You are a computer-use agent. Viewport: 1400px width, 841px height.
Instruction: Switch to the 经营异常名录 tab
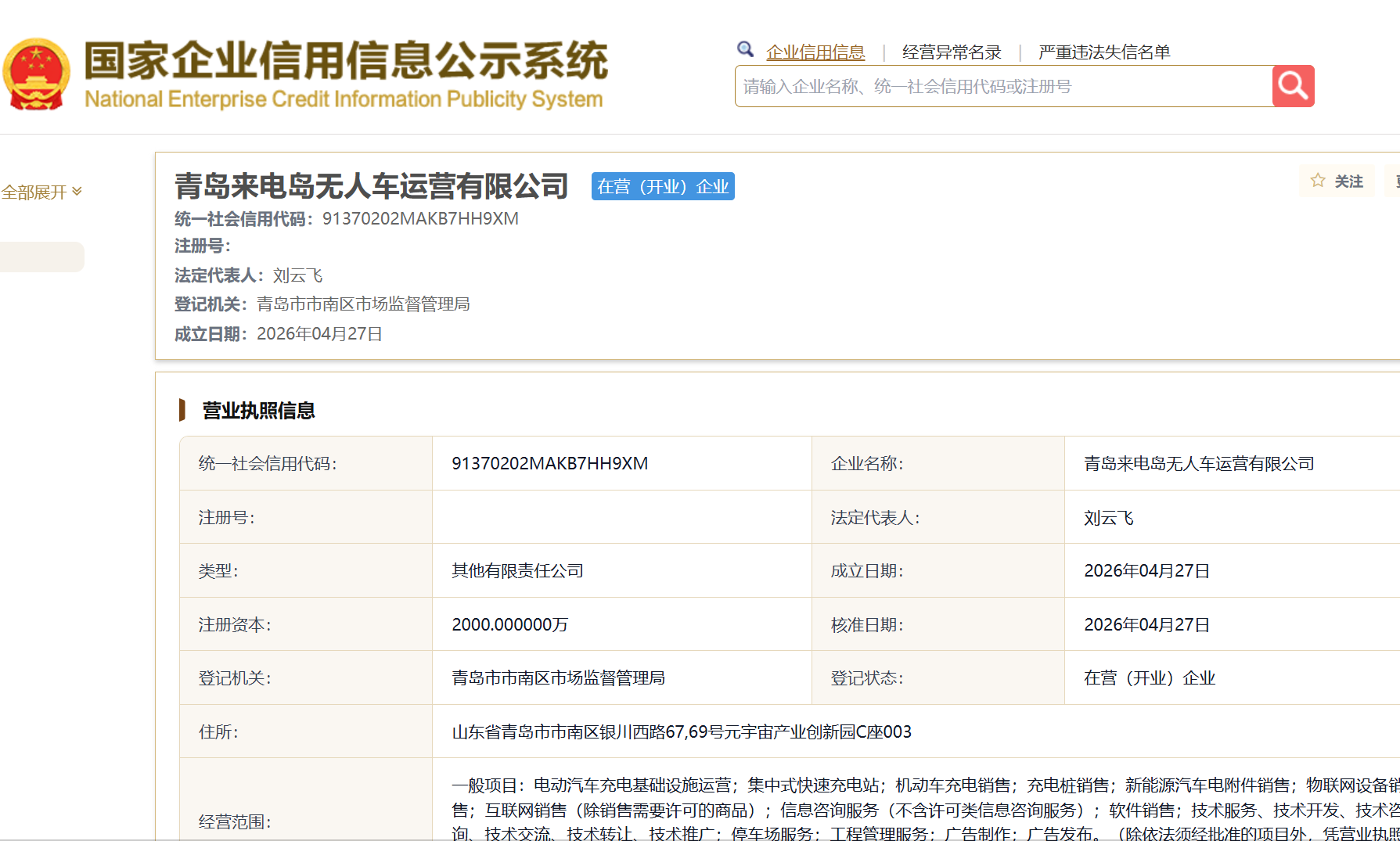(x=952, y=52)
